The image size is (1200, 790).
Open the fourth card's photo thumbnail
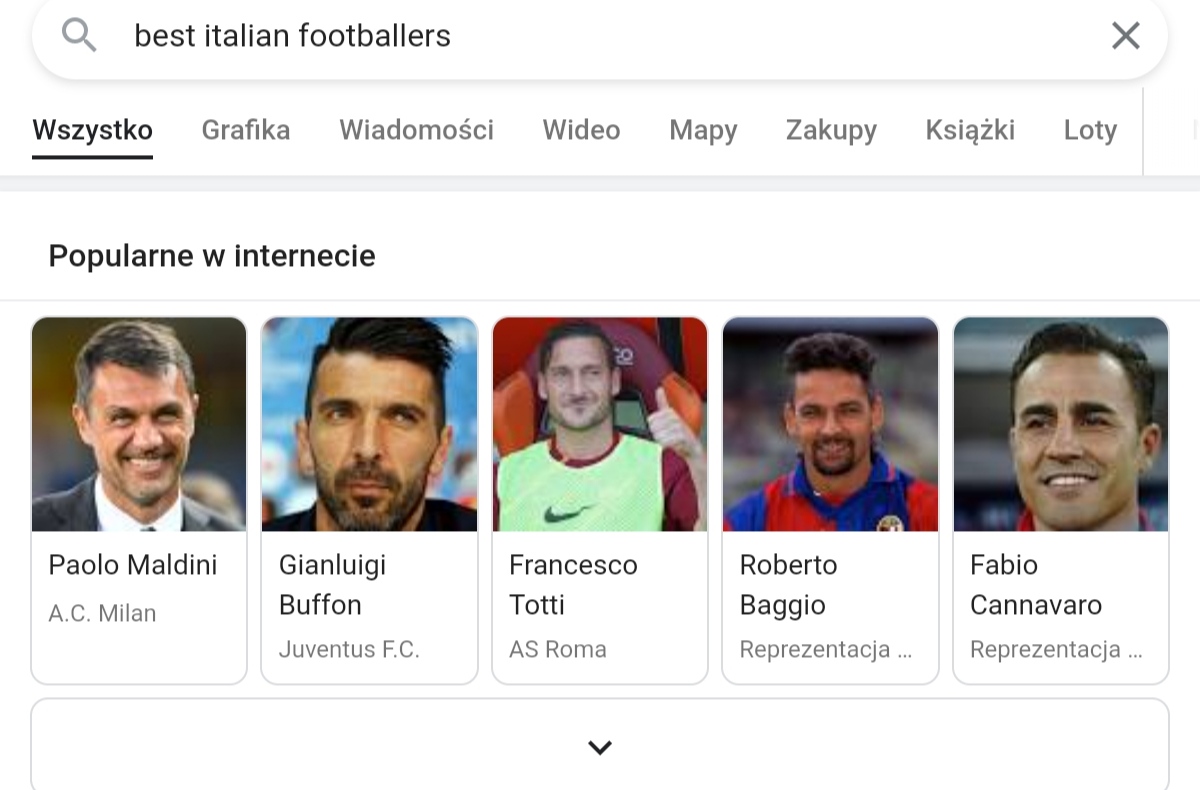point(830,424)
